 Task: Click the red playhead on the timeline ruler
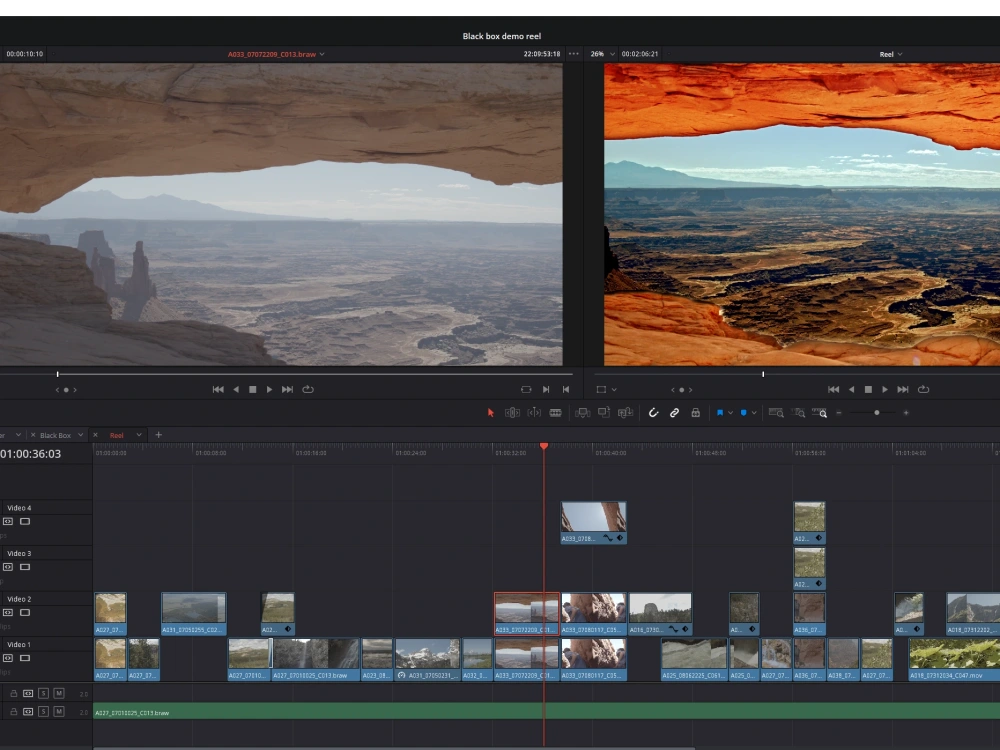point(544,446)
